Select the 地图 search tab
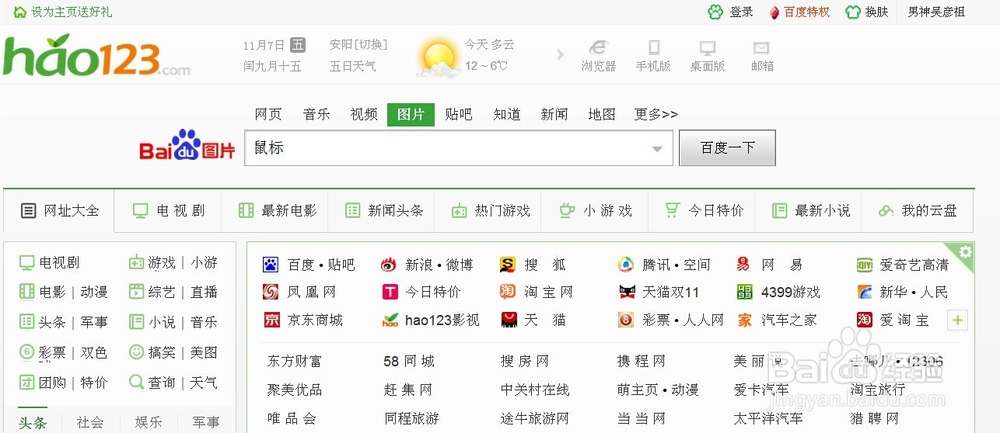This screenshot has width=1000, height=433. [601, 115]
